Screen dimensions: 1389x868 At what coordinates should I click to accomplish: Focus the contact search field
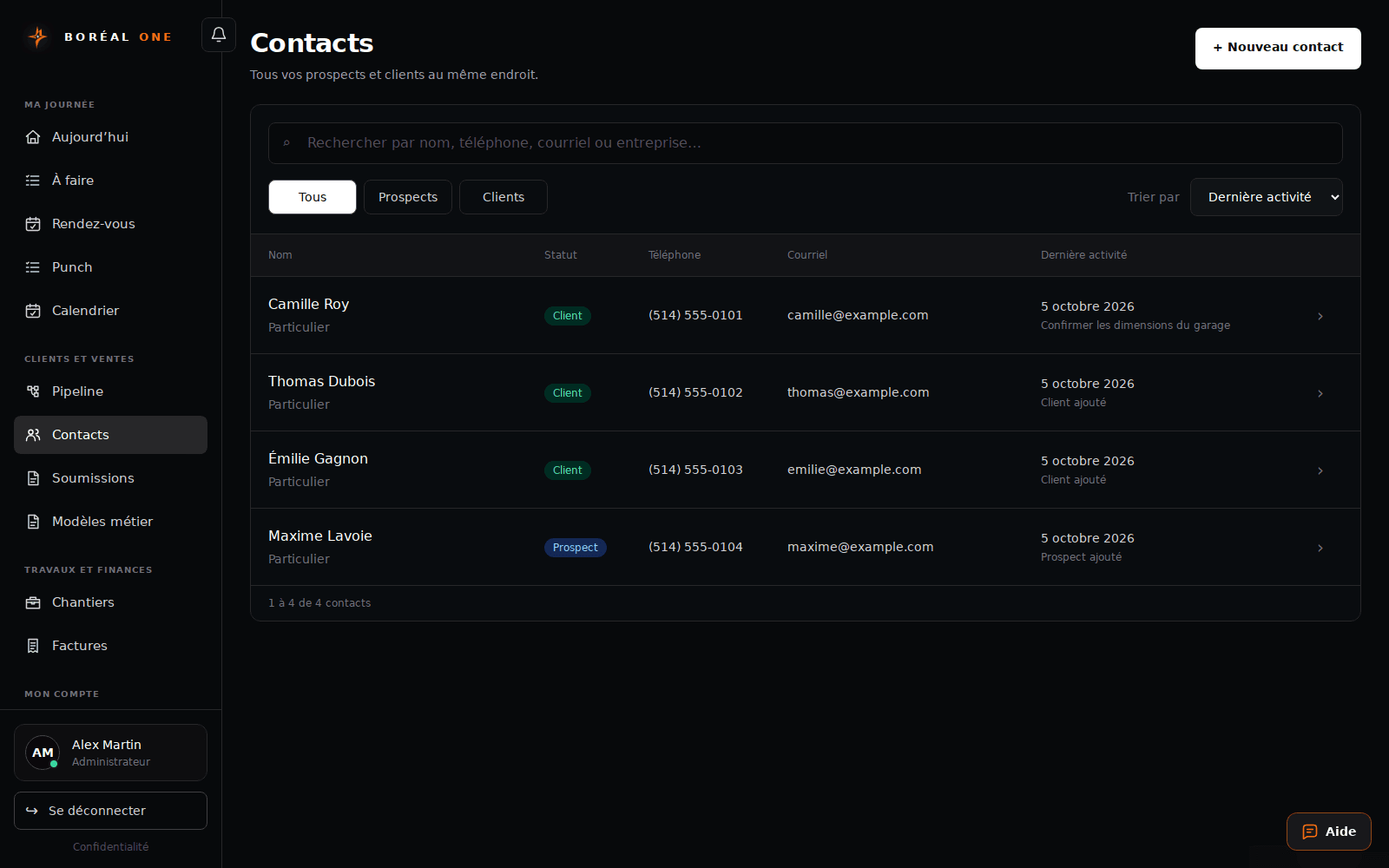(x=806, y=143)
